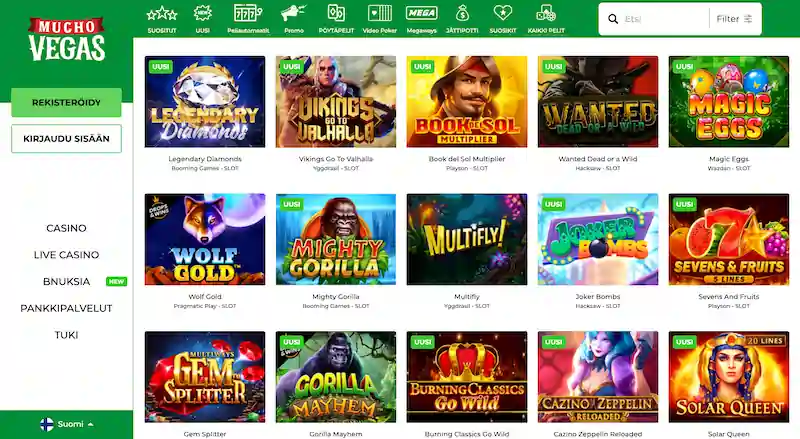Viewport: 800px width, 439px height.
Task: Open the Sevens & Fruits thumbnail
Action: [x=729, y=239]
